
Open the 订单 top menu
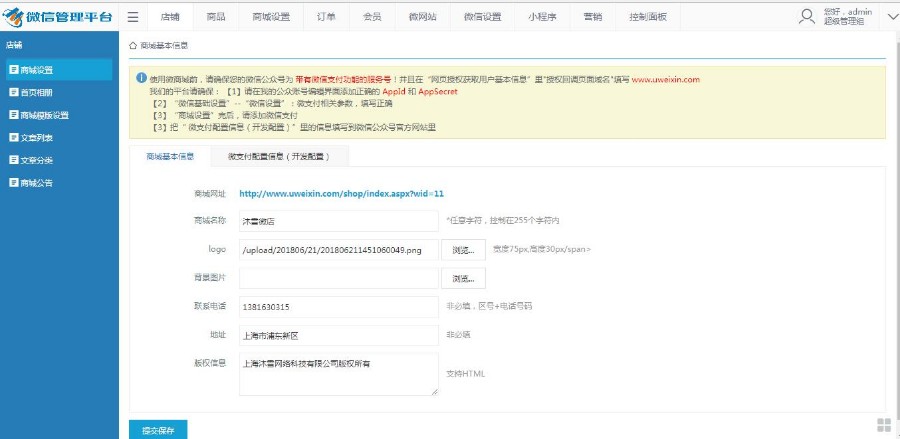(326, 17)
